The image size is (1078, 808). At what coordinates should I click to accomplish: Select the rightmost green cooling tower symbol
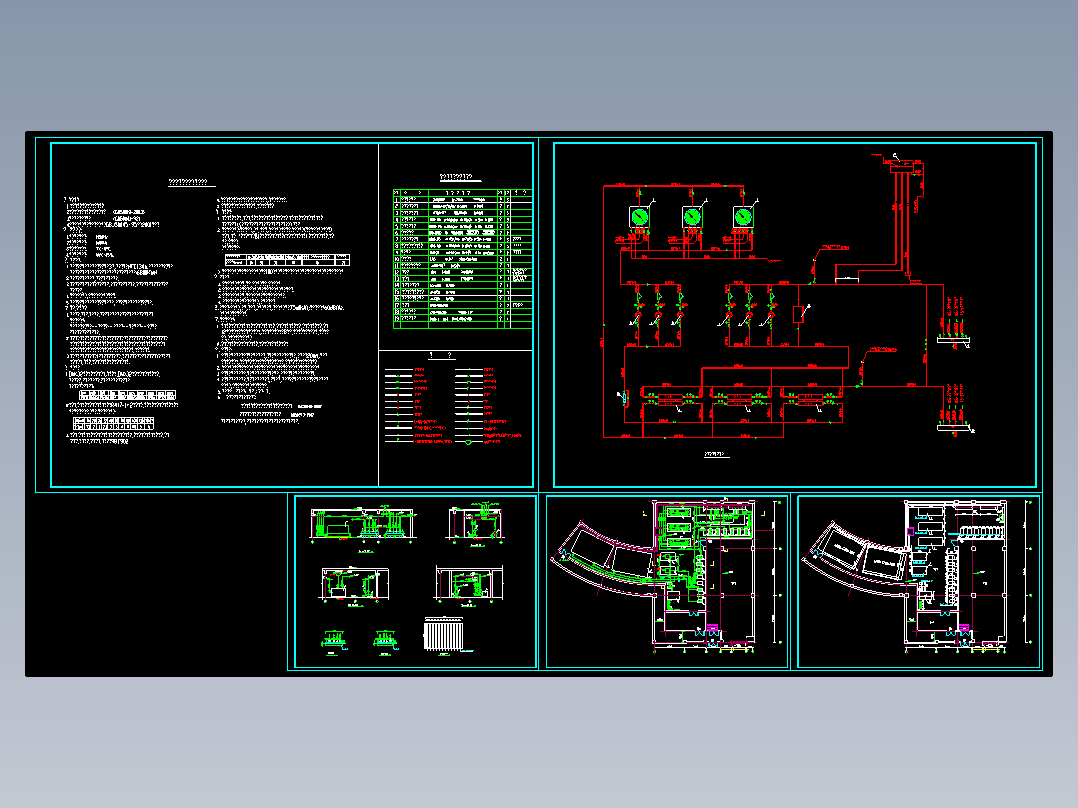[743, 217]
